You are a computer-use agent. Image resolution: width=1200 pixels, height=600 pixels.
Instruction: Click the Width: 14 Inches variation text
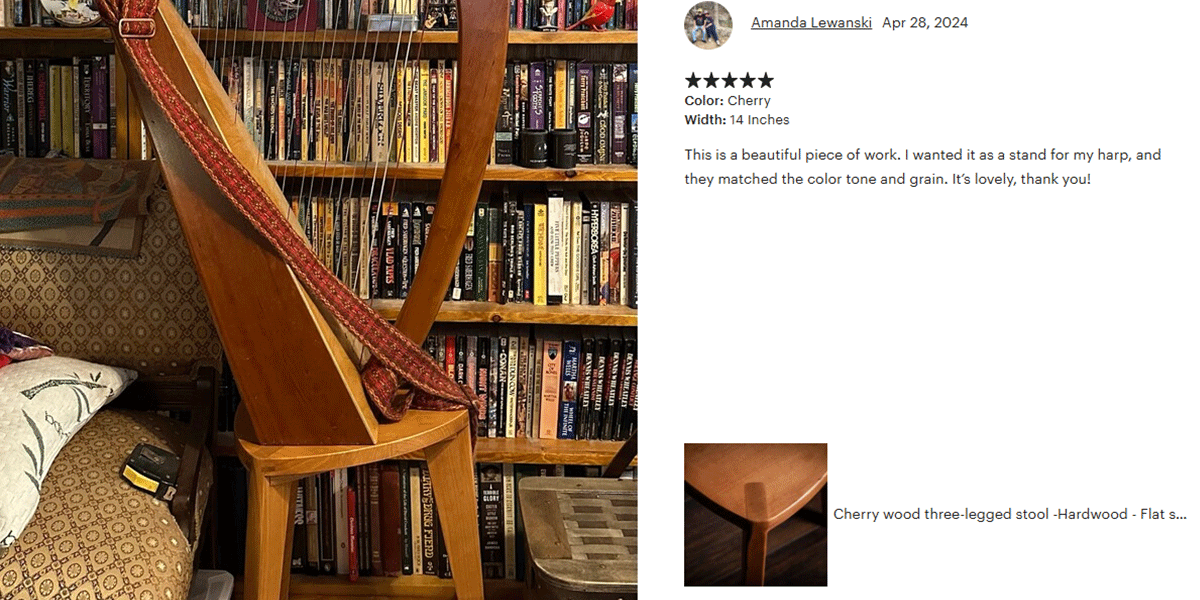pos(737,120)
